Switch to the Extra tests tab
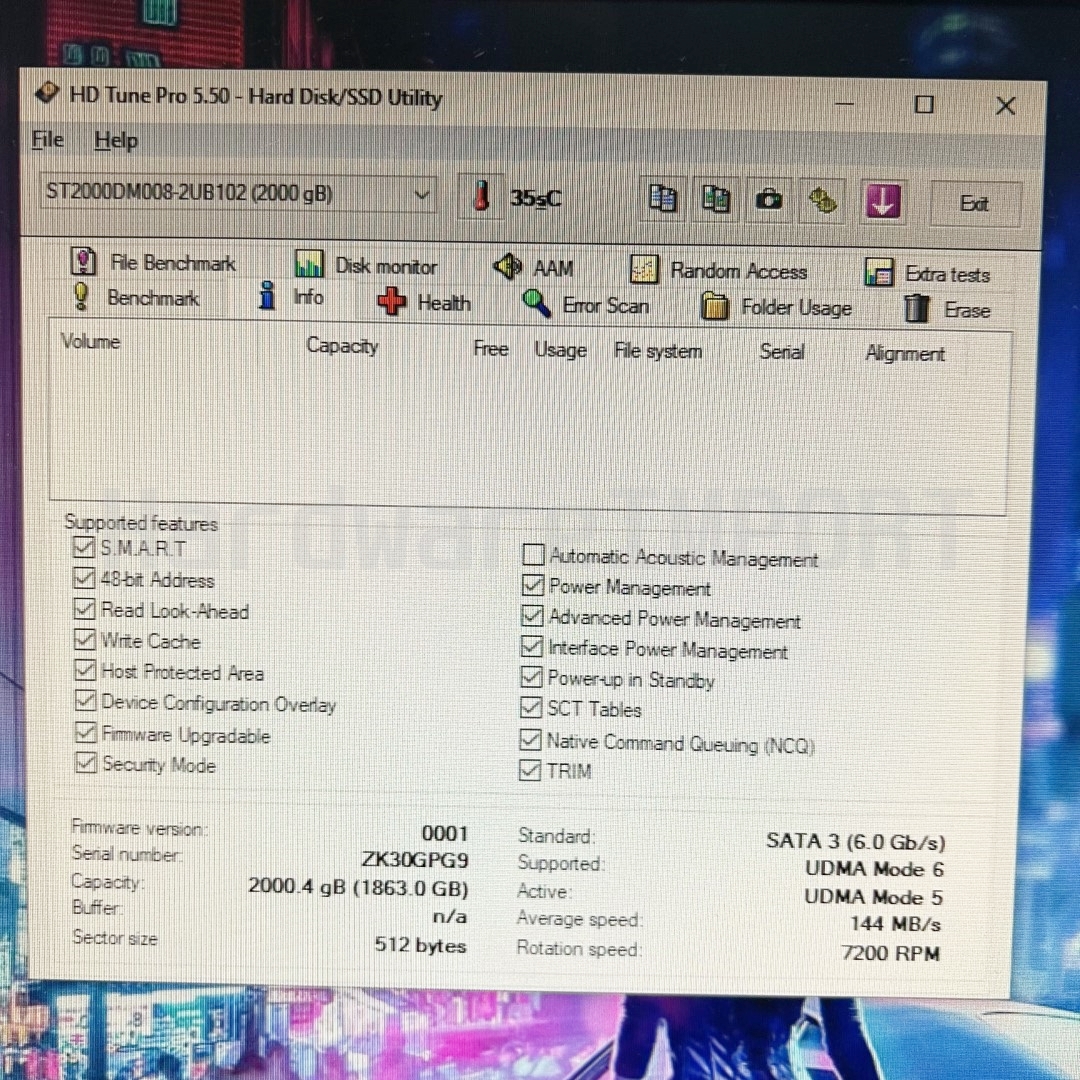The image size is (1080, 1080). tap(928, 273)
